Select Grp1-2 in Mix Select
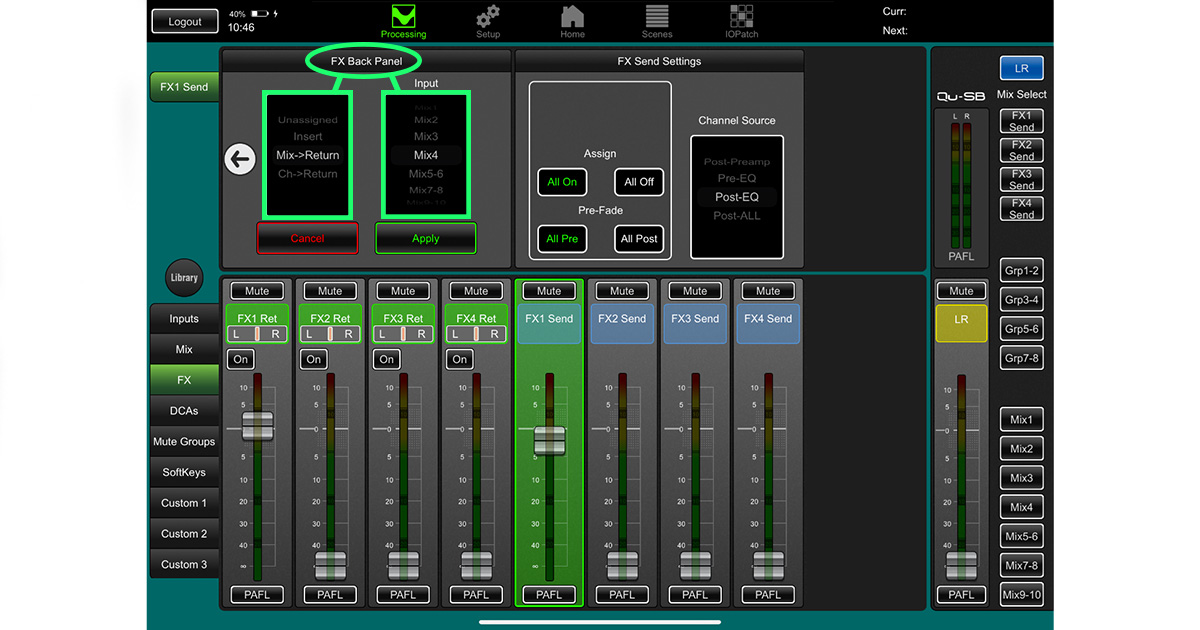1200x630 pixels. [x=1021, y=271]
